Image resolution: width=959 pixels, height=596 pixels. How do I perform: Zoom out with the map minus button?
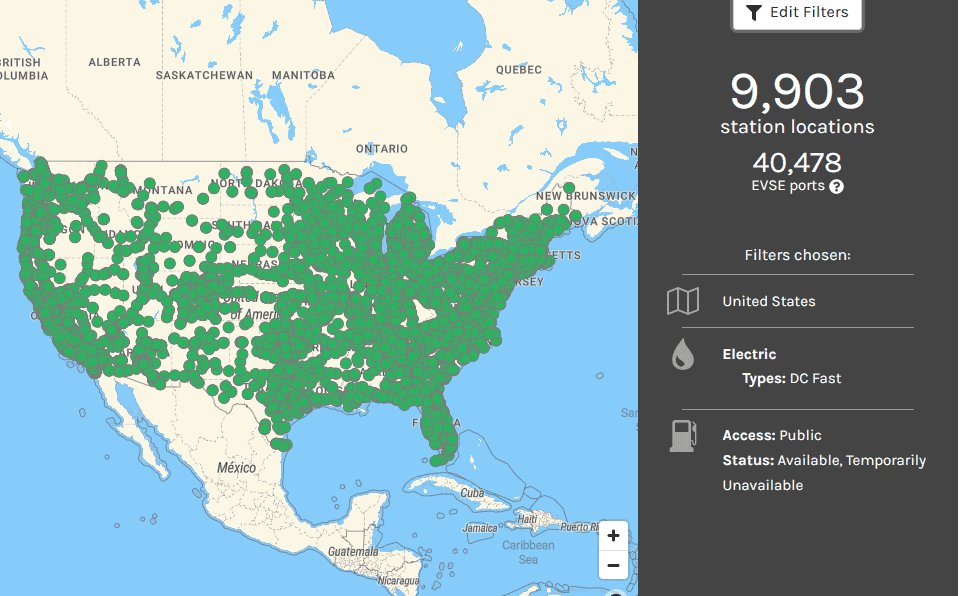pos(613,565)
